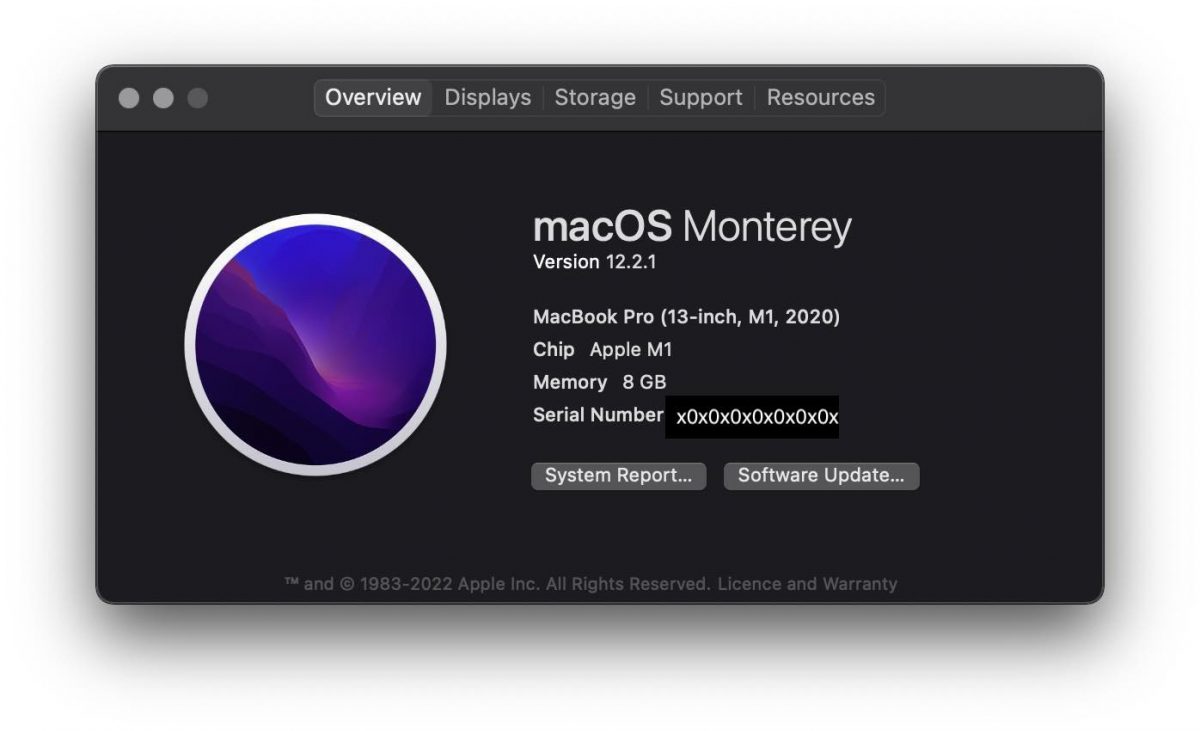Open the Warranty link in the footer

[860, 584]
